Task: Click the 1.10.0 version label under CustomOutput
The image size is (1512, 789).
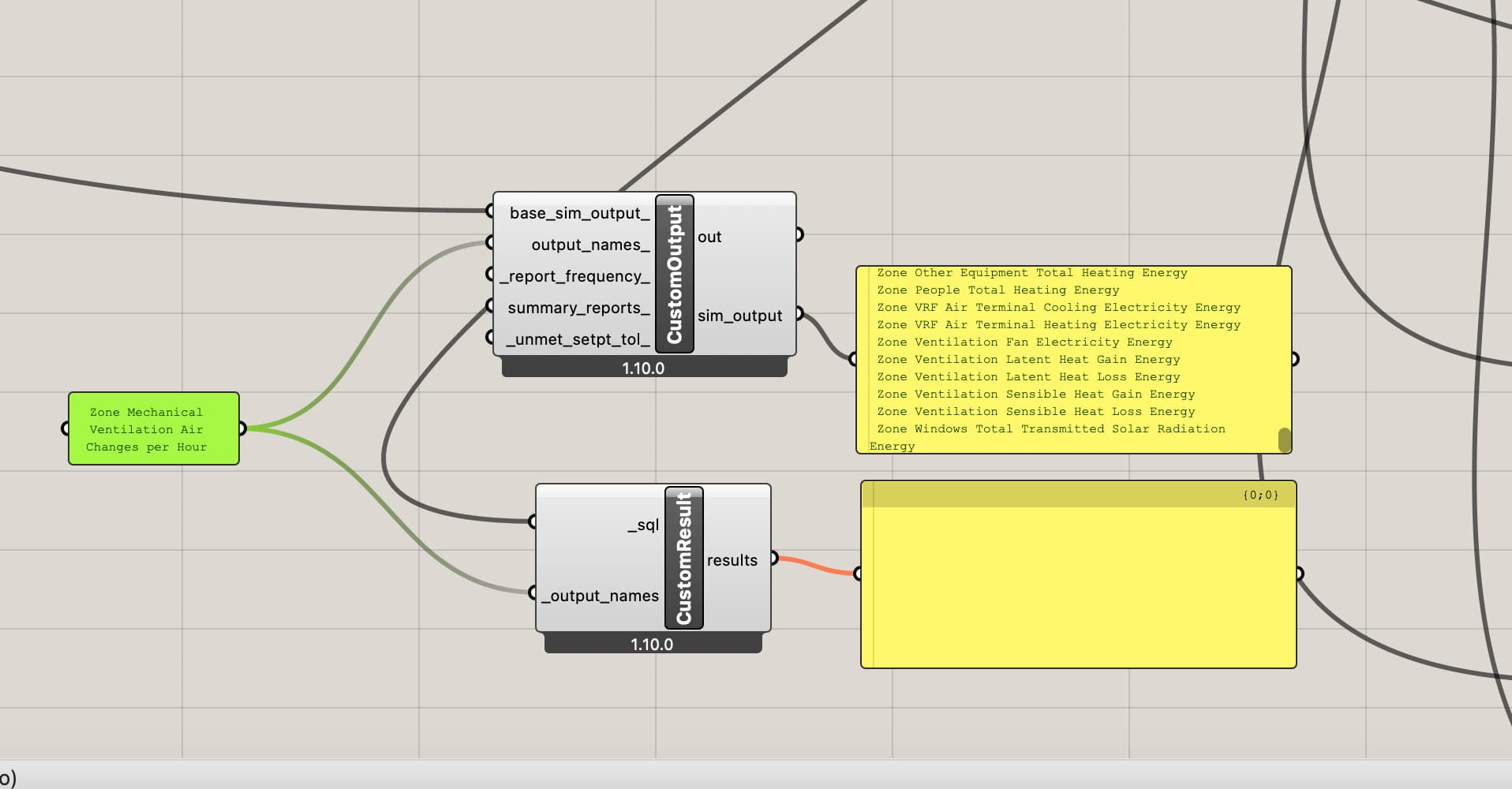Action: click(x=643, y=368)
